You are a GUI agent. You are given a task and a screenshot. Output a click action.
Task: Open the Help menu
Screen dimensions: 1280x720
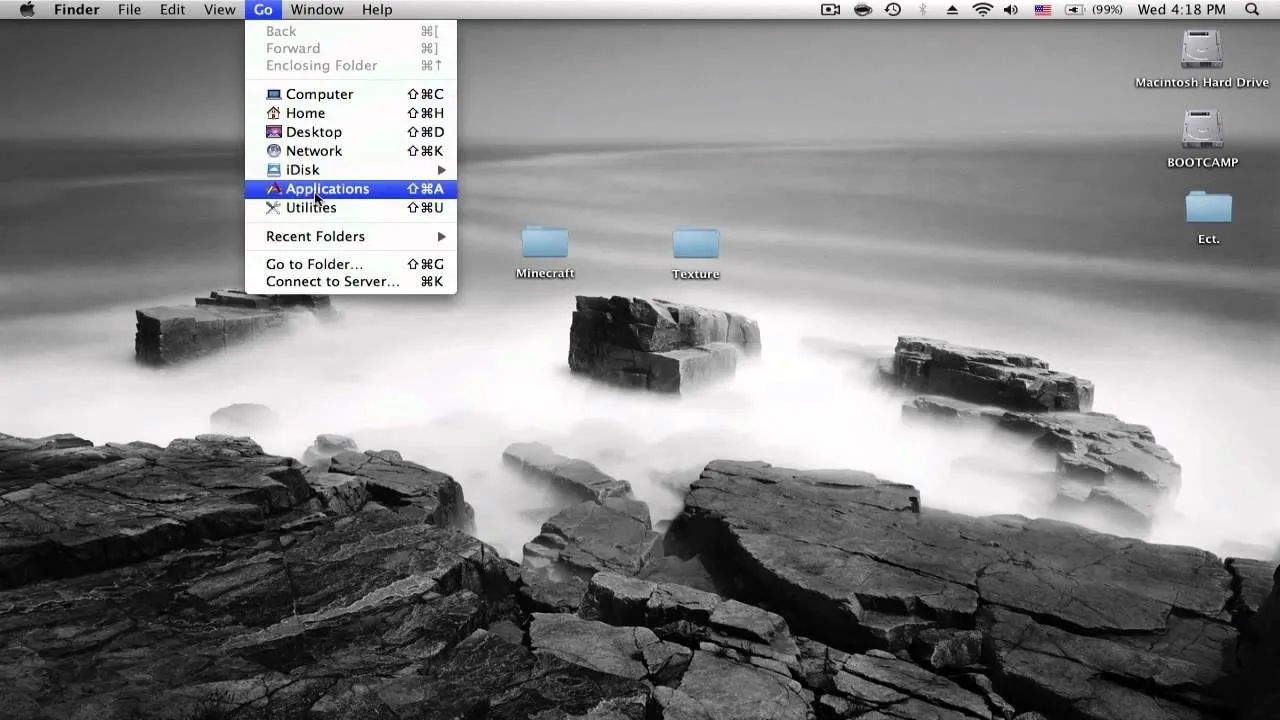click(x=377, y=9)
